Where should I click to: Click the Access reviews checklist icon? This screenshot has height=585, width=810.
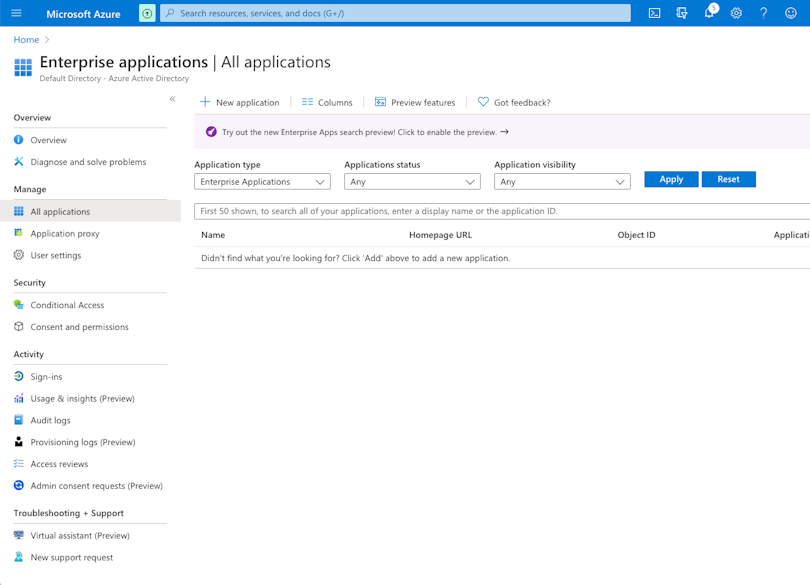pos(19,464)
